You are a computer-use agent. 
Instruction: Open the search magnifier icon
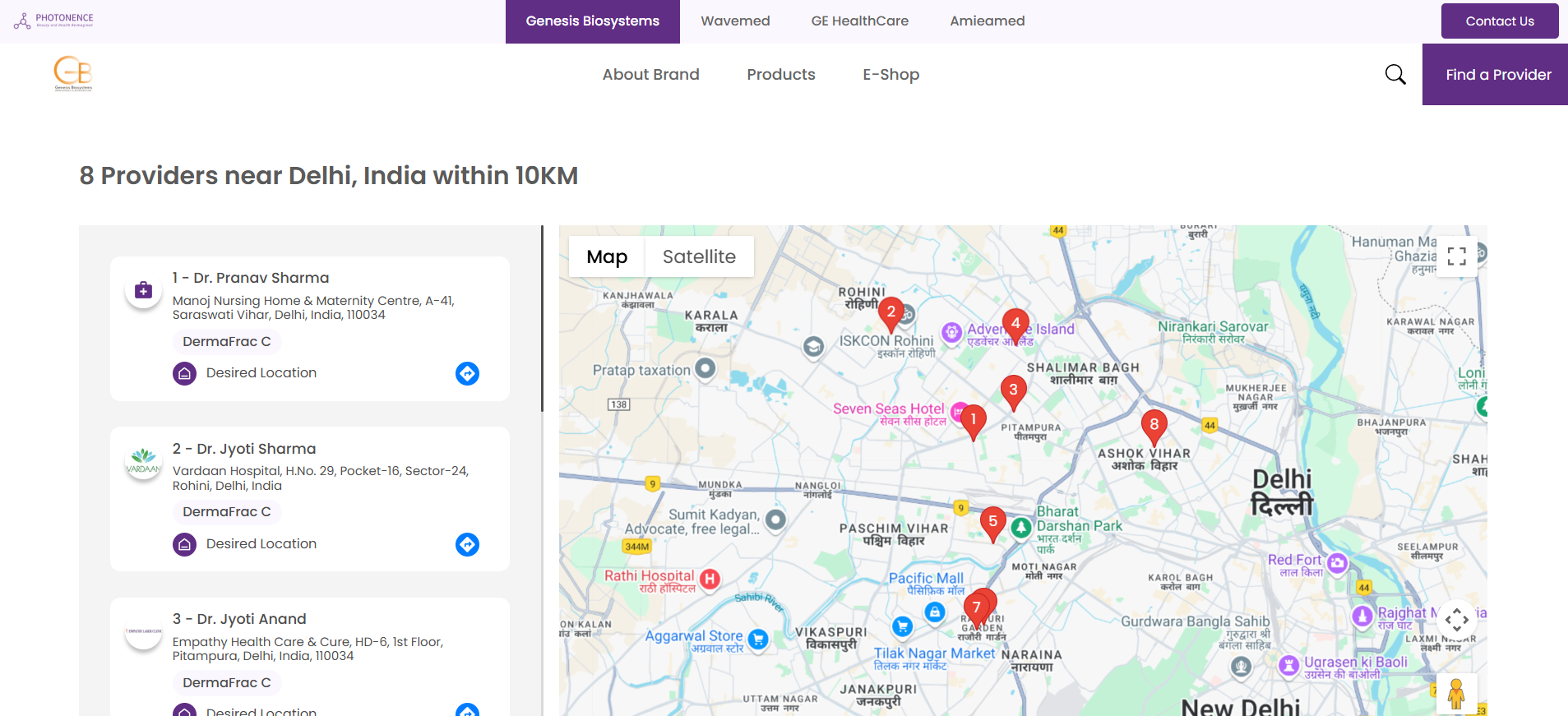click(x=1395, y=75)
